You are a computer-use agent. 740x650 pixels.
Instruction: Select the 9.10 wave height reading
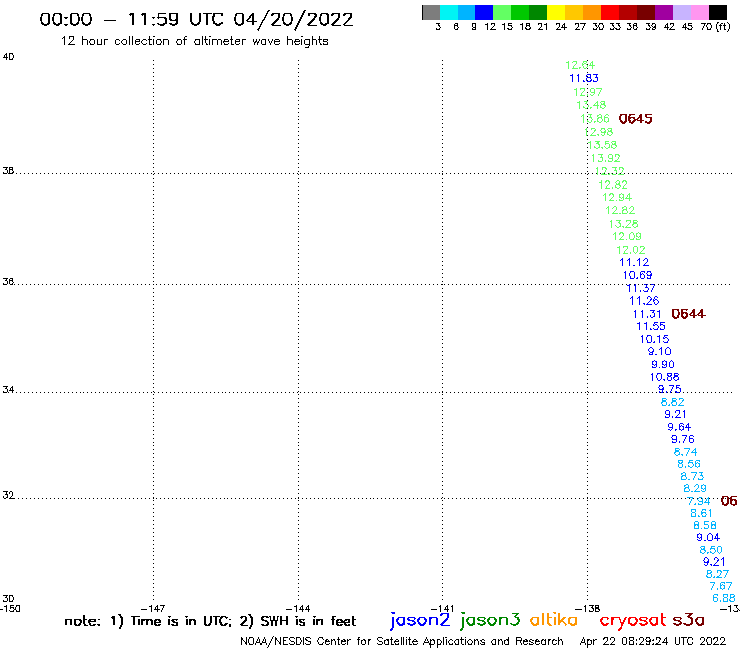tap(659, 352)
